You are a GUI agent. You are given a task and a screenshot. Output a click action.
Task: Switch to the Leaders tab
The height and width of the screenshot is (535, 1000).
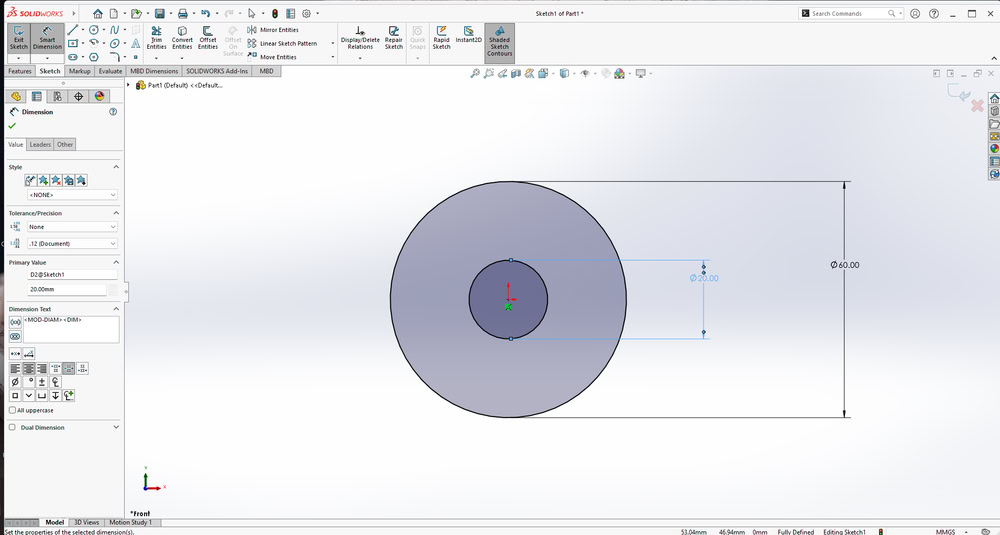(x=40, y=144)
